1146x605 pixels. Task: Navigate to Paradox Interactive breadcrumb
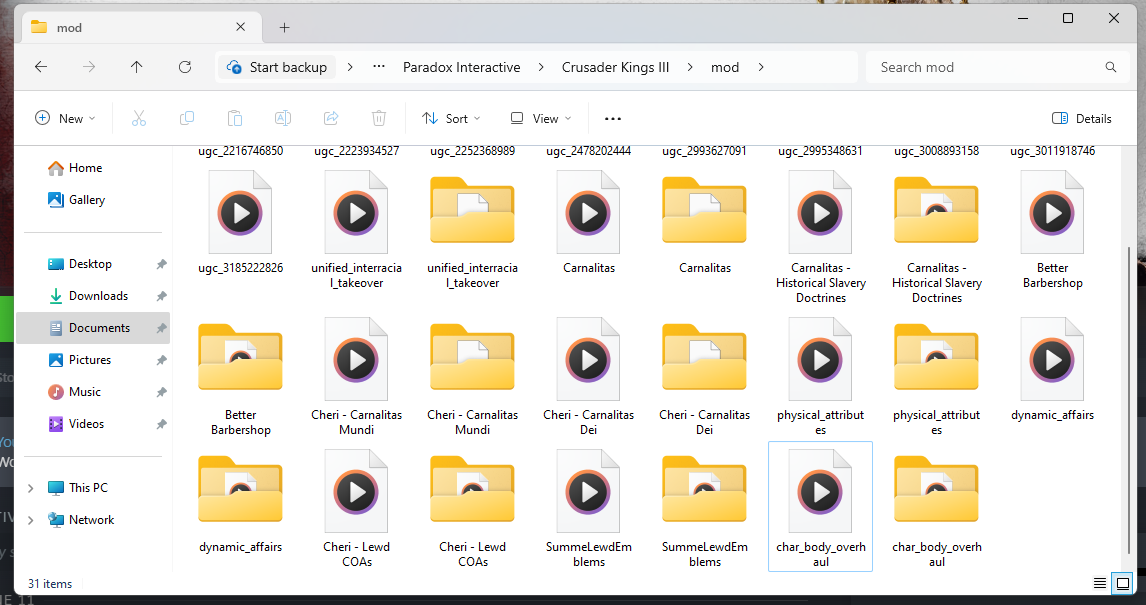(x=462, y=67)
